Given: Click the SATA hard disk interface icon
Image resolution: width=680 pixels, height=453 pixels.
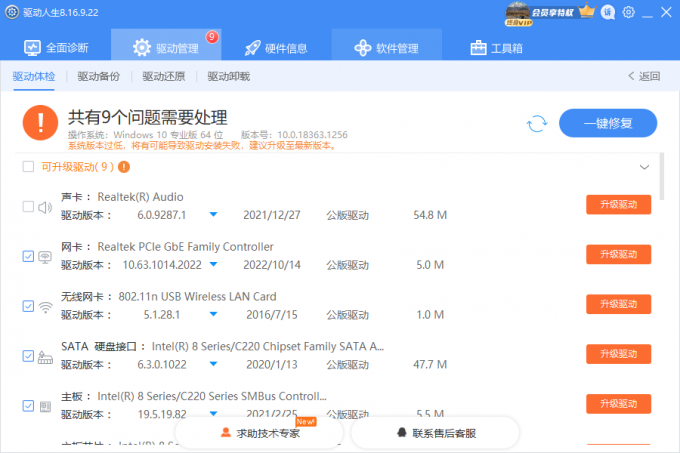Looking at the screenshot, I should 45,357.
